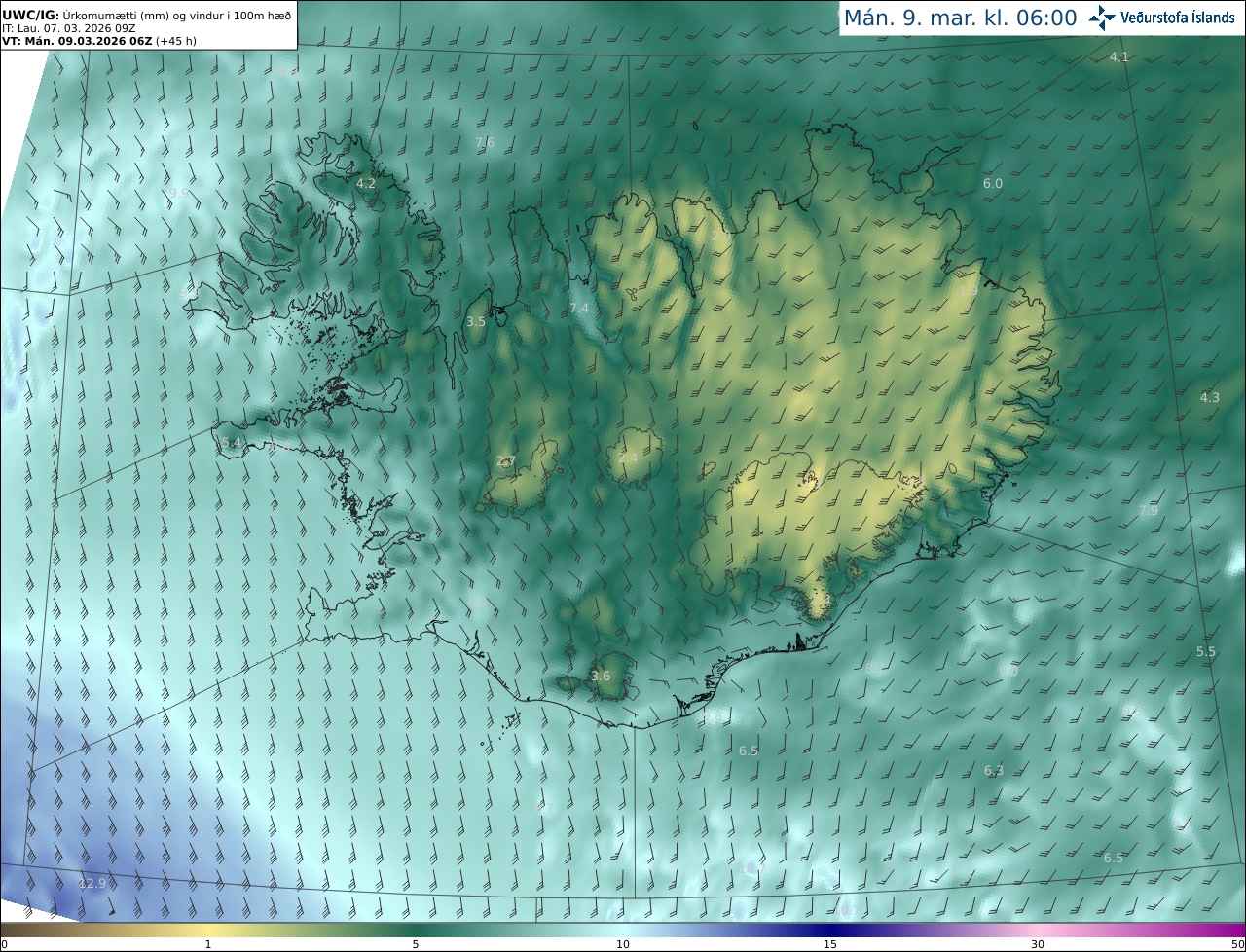Click the faint 9.9 value label

(179, 194)
